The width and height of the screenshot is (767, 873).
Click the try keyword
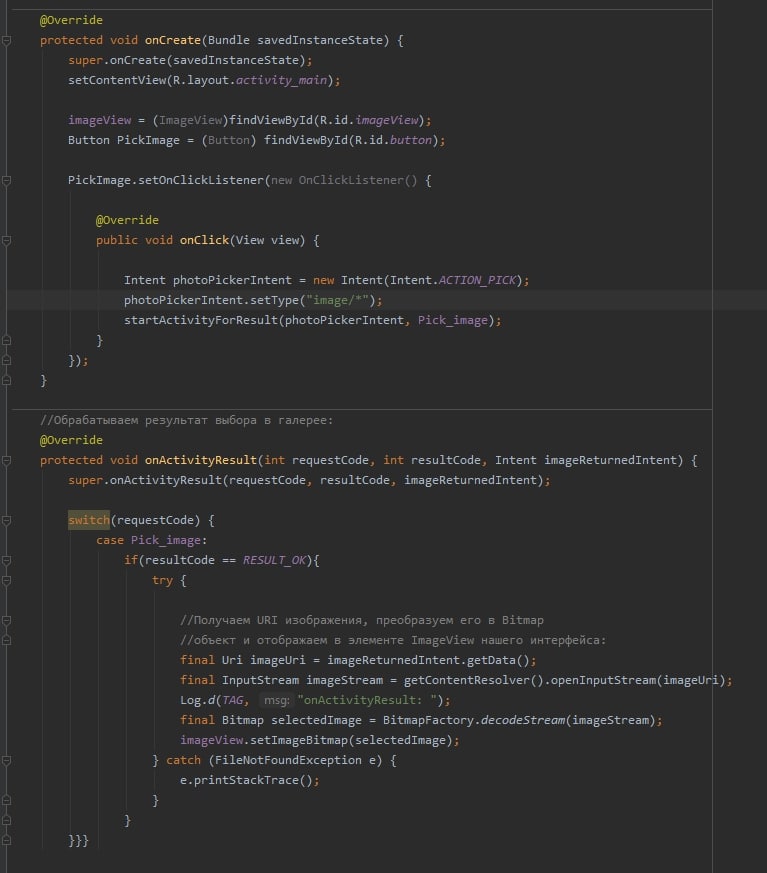coord(163,580)
